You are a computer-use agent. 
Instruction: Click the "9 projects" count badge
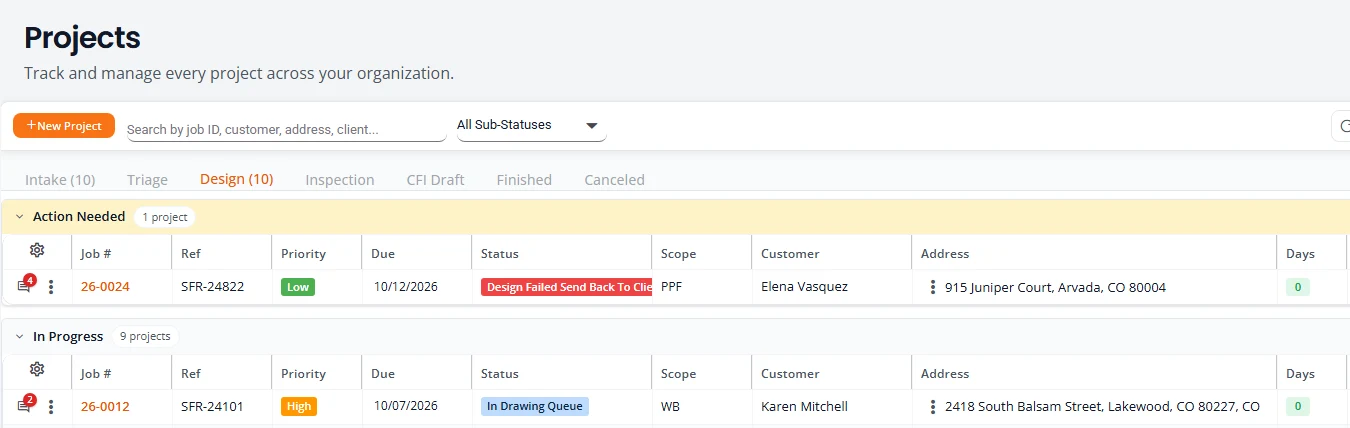[x=145, y=337]
